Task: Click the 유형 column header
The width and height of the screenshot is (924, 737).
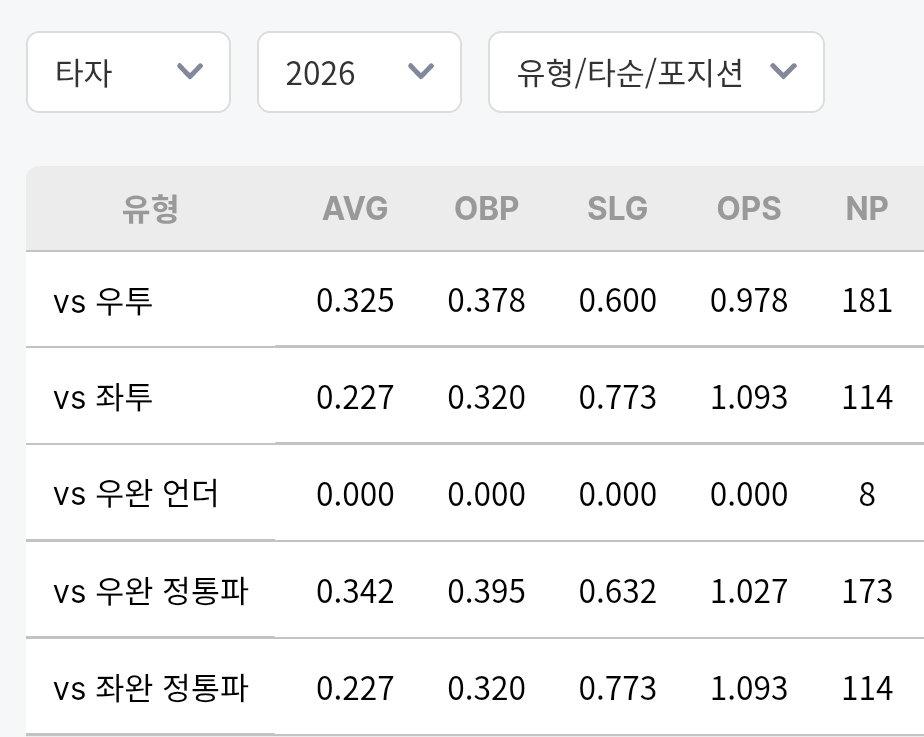Action: pos(150,209)
